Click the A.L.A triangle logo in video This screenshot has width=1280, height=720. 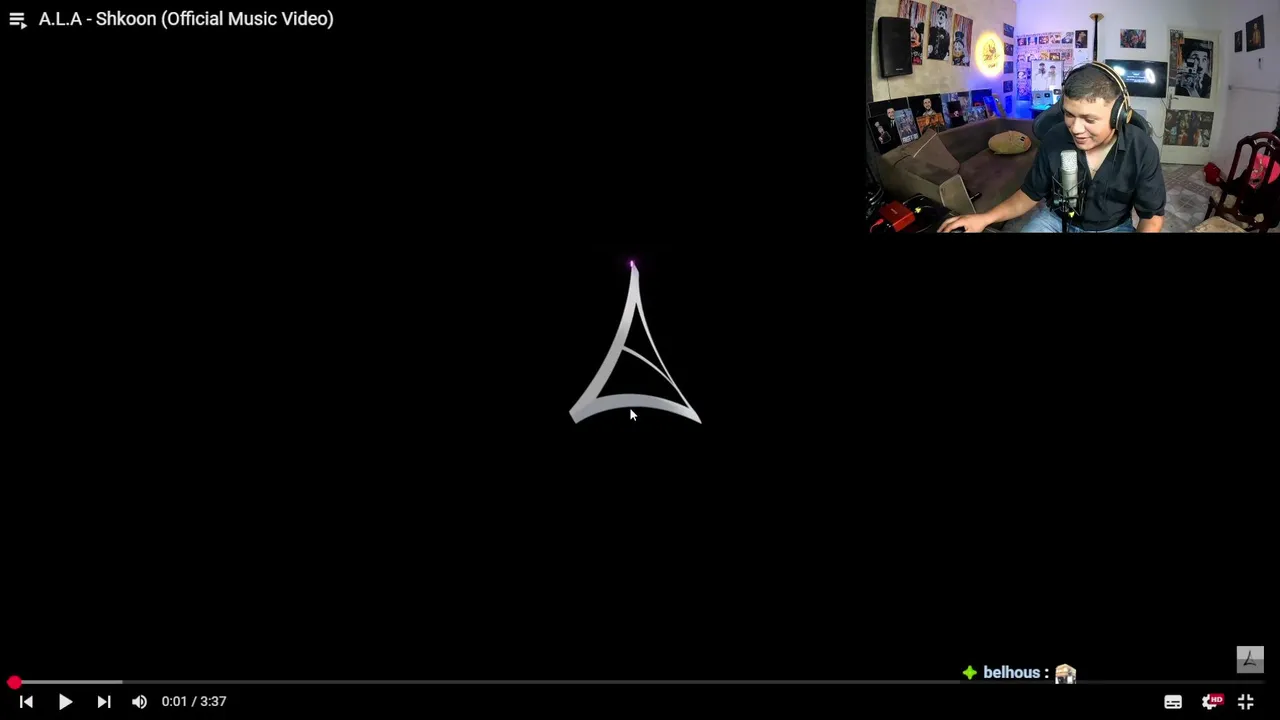coord(635,343)
